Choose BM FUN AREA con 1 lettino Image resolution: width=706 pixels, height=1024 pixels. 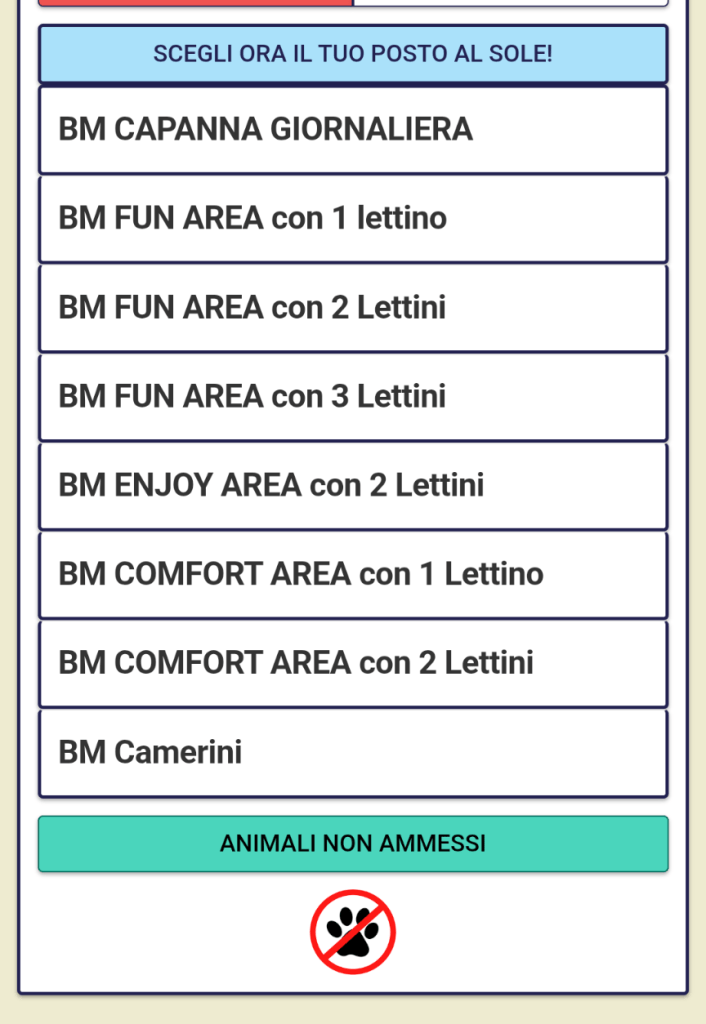[x=352, y=219]
